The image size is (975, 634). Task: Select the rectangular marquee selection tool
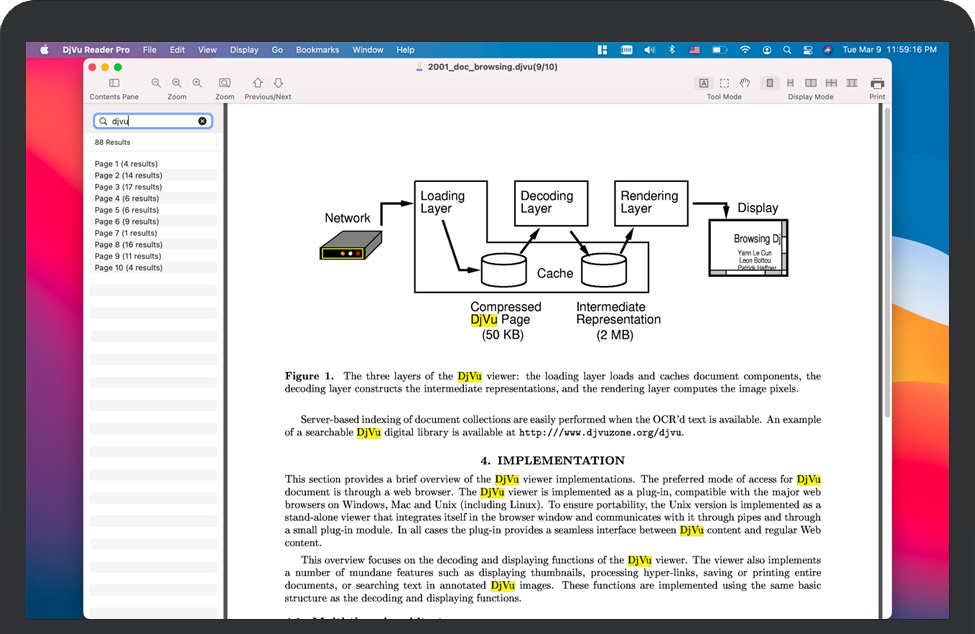[724, 83]
